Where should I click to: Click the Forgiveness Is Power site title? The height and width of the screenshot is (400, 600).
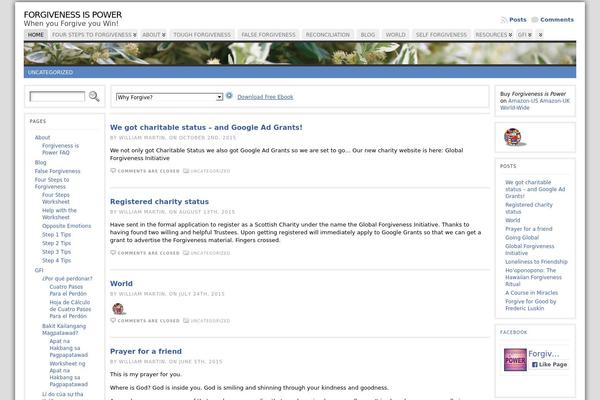tap(73, 15)
